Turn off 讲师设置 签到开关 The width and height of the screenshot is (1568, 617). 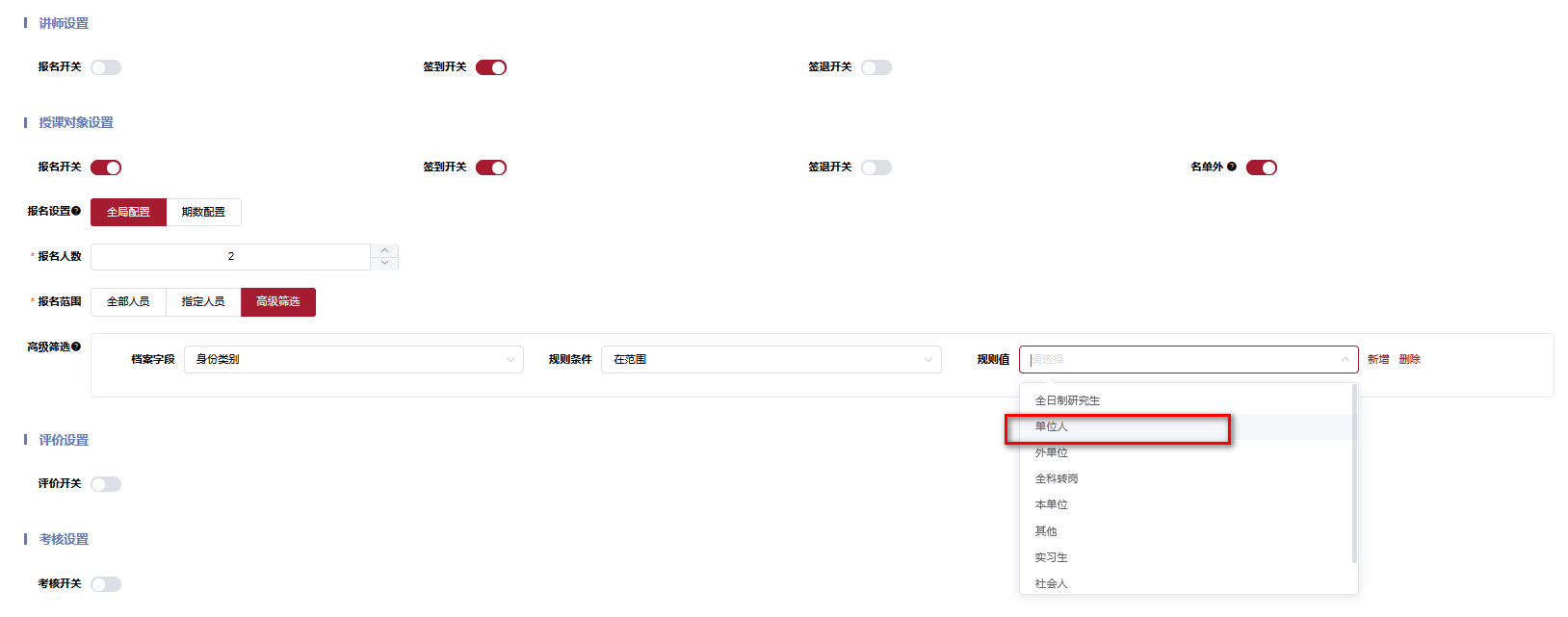pos(491,67)
